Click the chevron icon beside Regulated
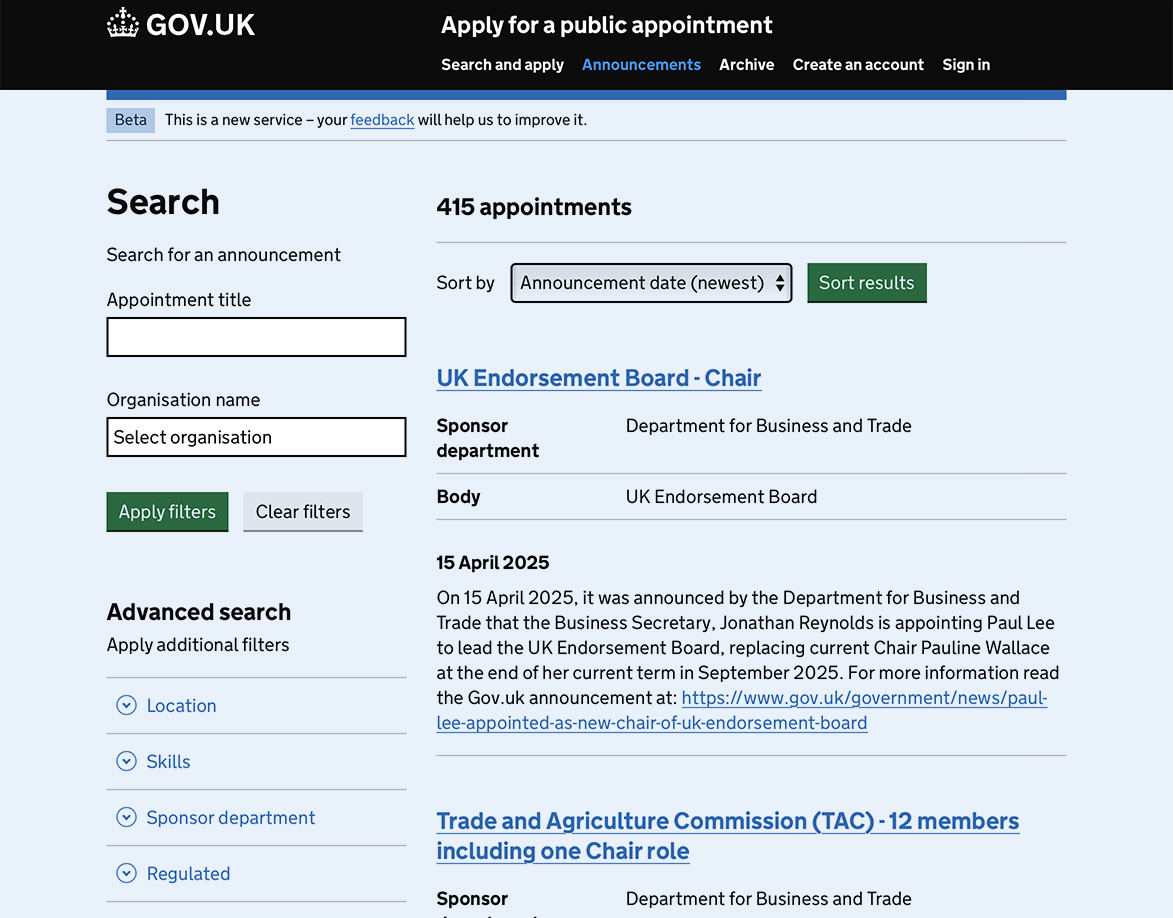This screenshot has width=1173, height=918. click(126, 874)
